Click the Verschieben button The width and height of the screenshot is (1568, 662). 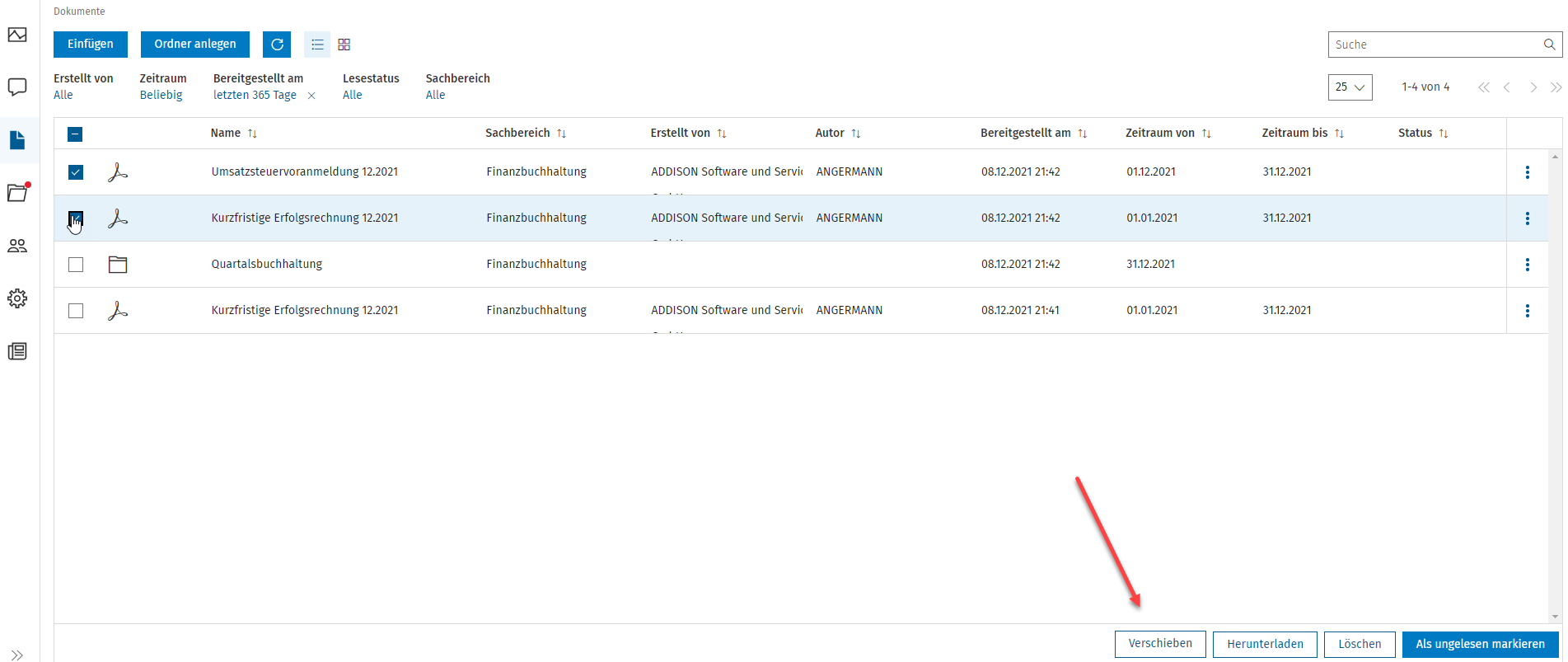coord(1160,644)
